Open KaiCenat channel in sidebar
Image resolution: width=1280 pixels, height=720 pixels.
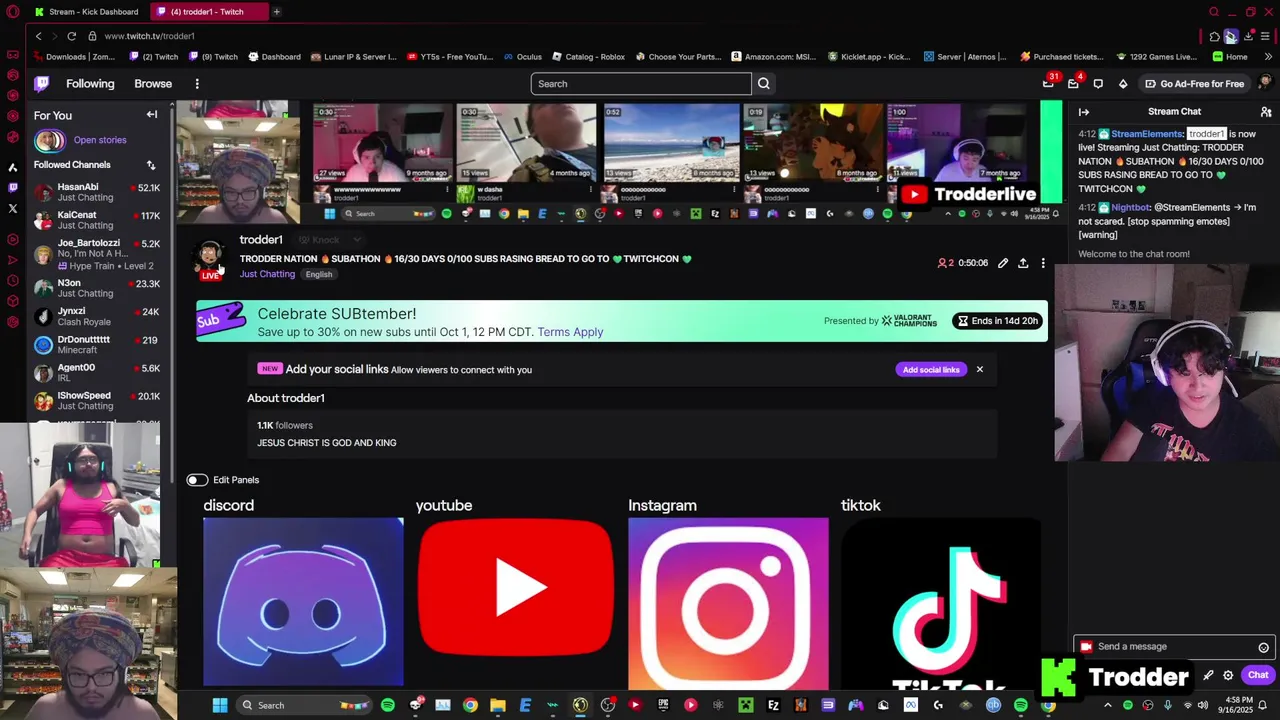[x=97, y=220]
